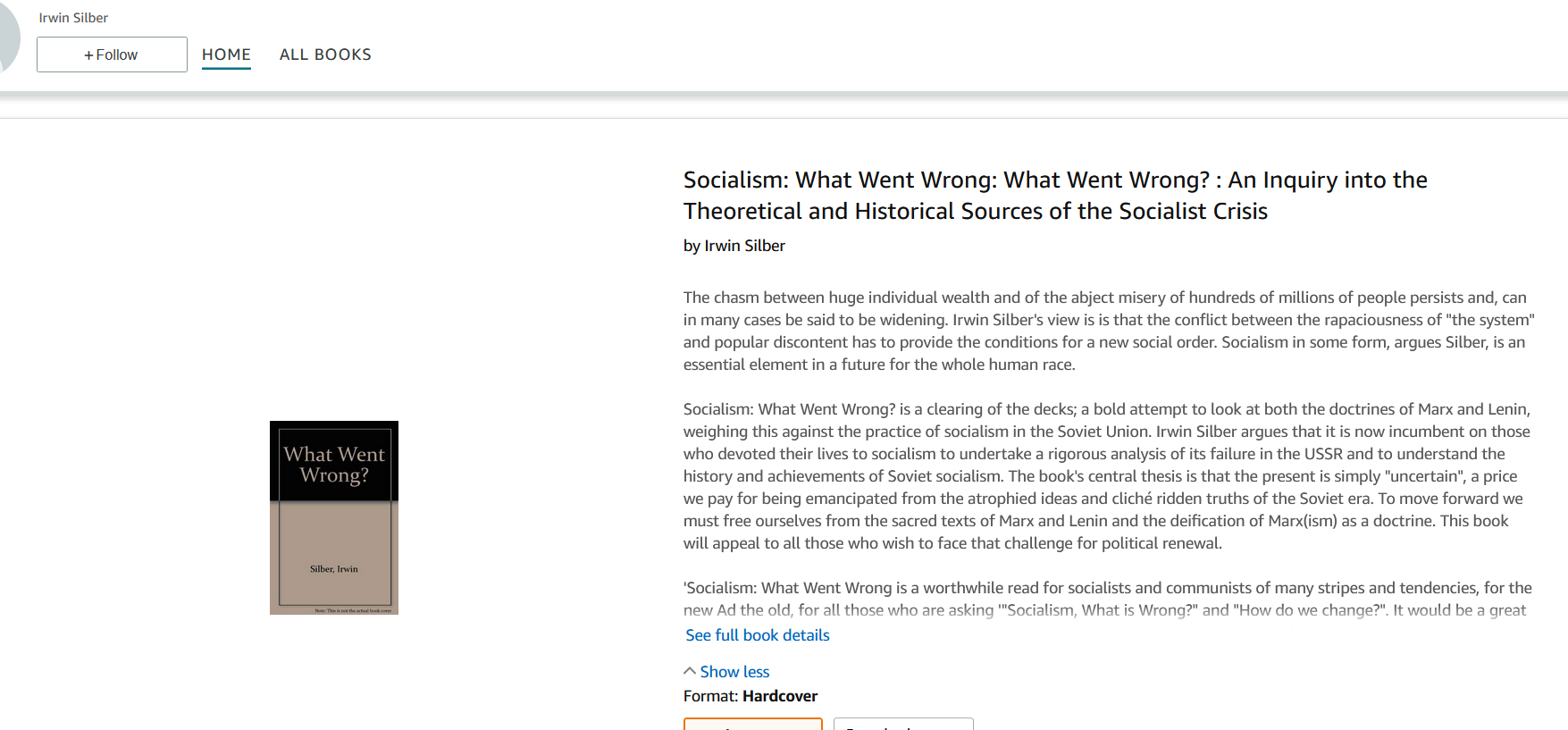Open the ALL BOOKS tab
The image size is (1568, 730).
tap(325, 55)
